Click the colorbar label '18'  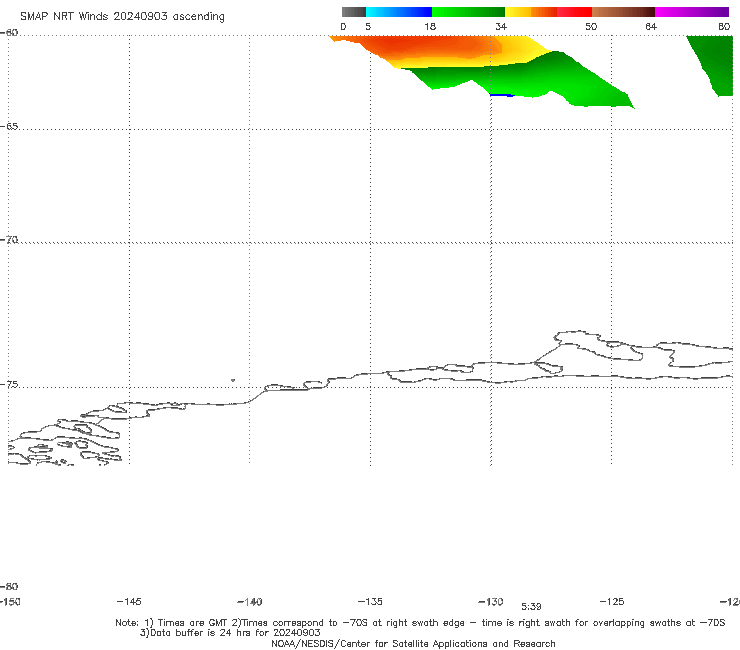point(430,26)
